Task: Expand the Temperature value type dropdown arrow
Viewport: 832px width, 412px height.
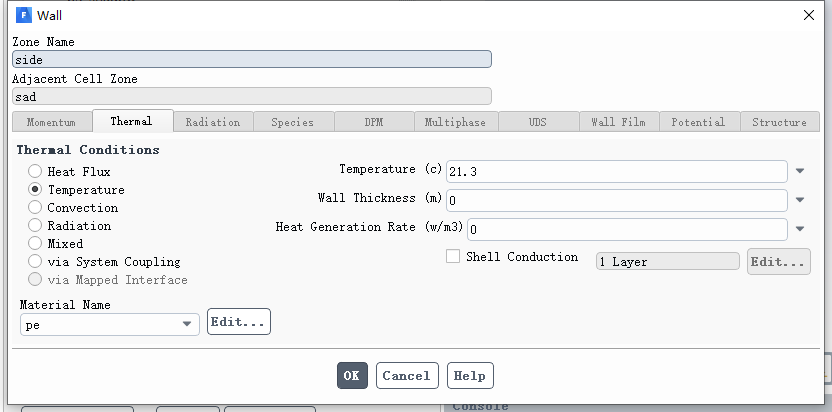Action: coord(800,171)
